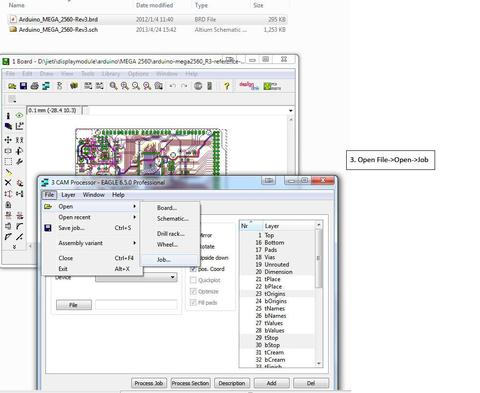Click the Description button
This screenshot has height=393, width=480.
pyautogui.click(x=232, y=383)
